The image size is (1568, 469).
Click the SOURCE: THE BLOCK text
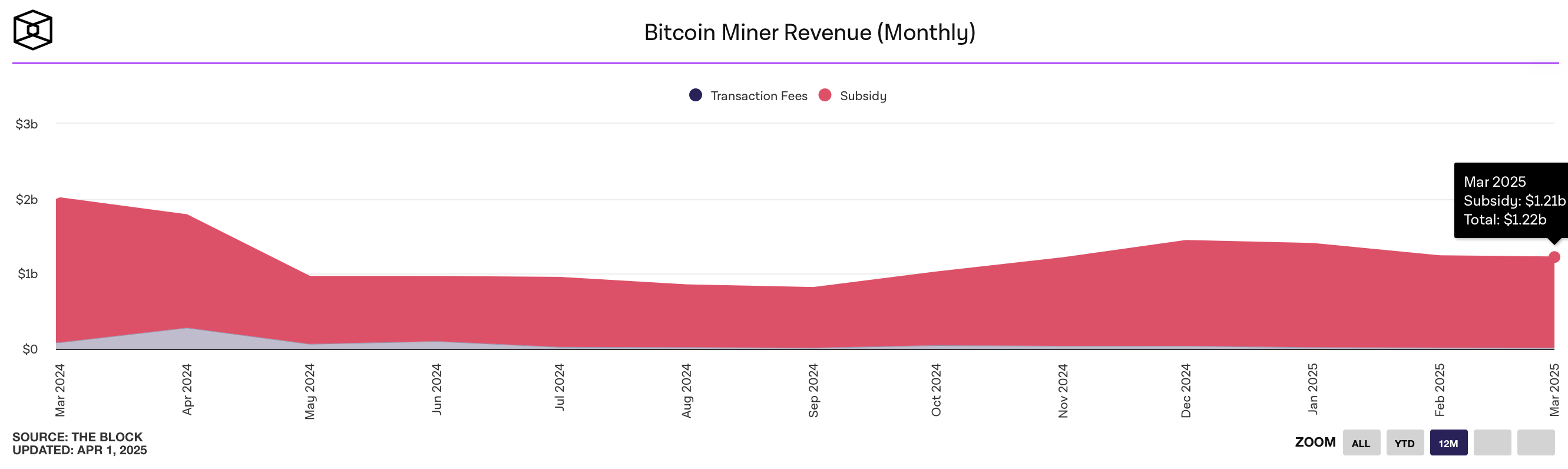[77, 437]
